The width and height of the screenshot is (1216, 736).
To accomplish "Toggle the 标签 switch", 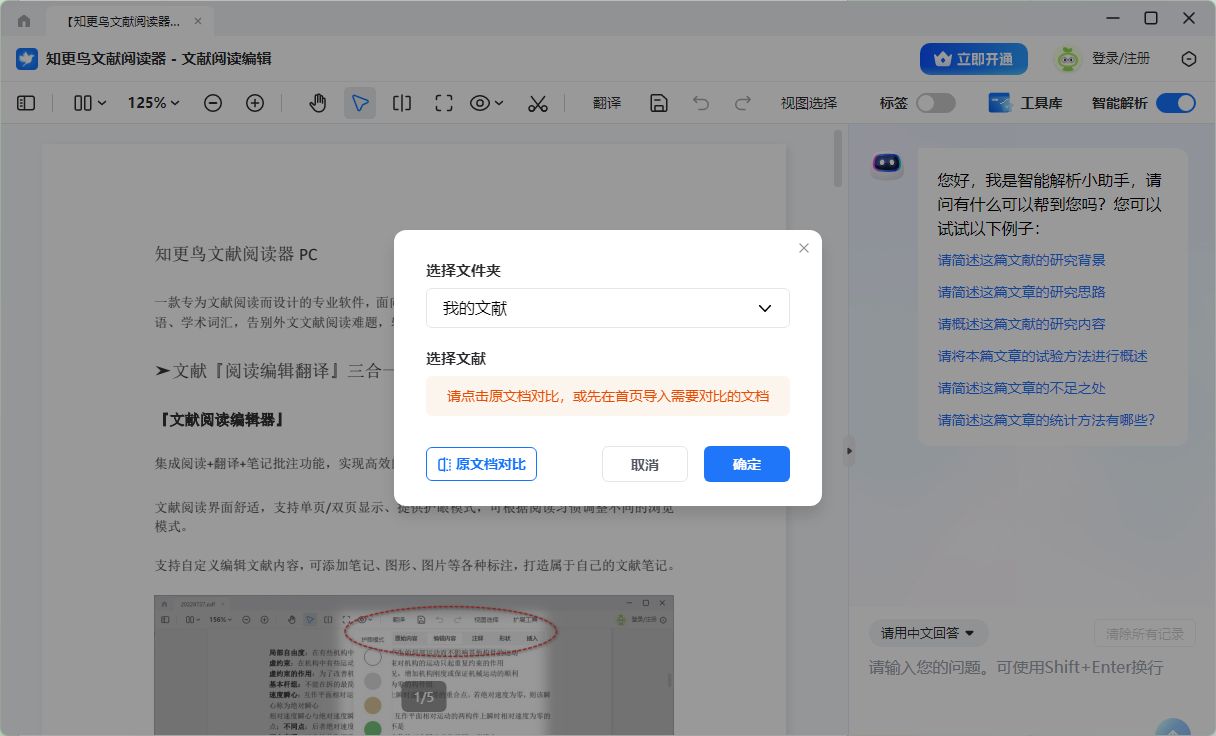I will pyautogui.click(x=936, y=103).
